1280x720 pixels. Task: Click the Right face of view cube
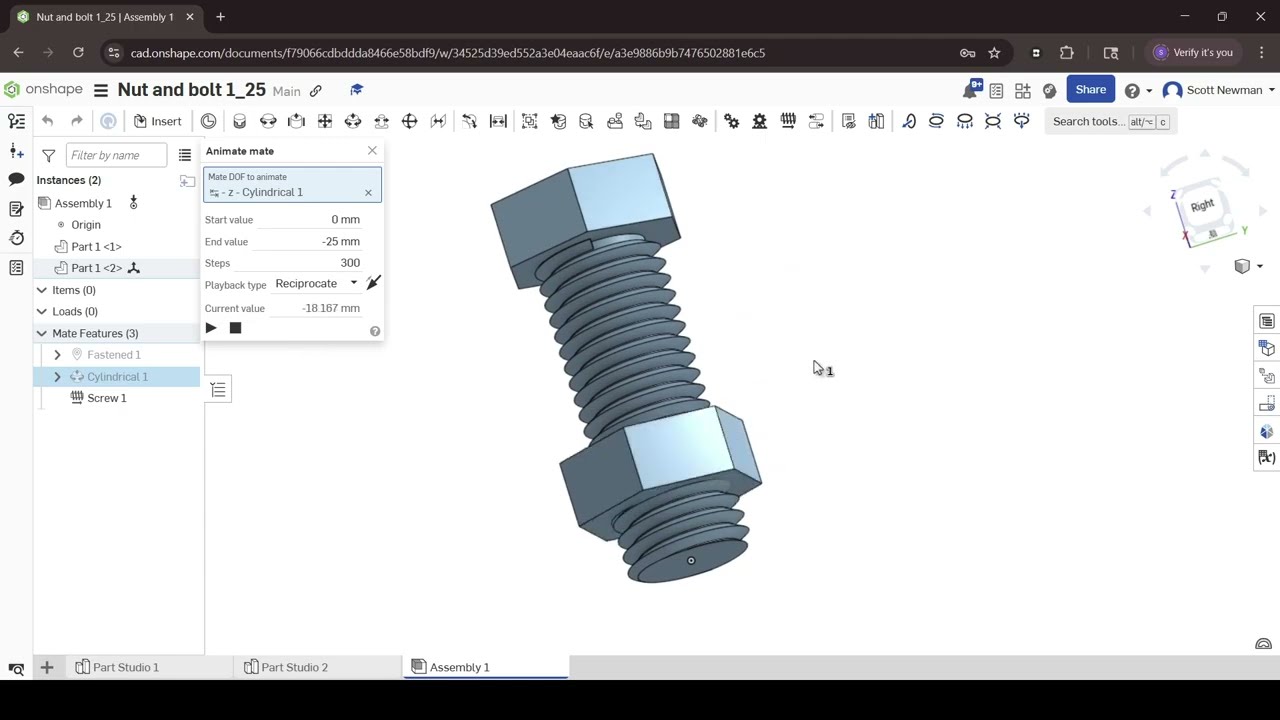tap(1202, 205)
